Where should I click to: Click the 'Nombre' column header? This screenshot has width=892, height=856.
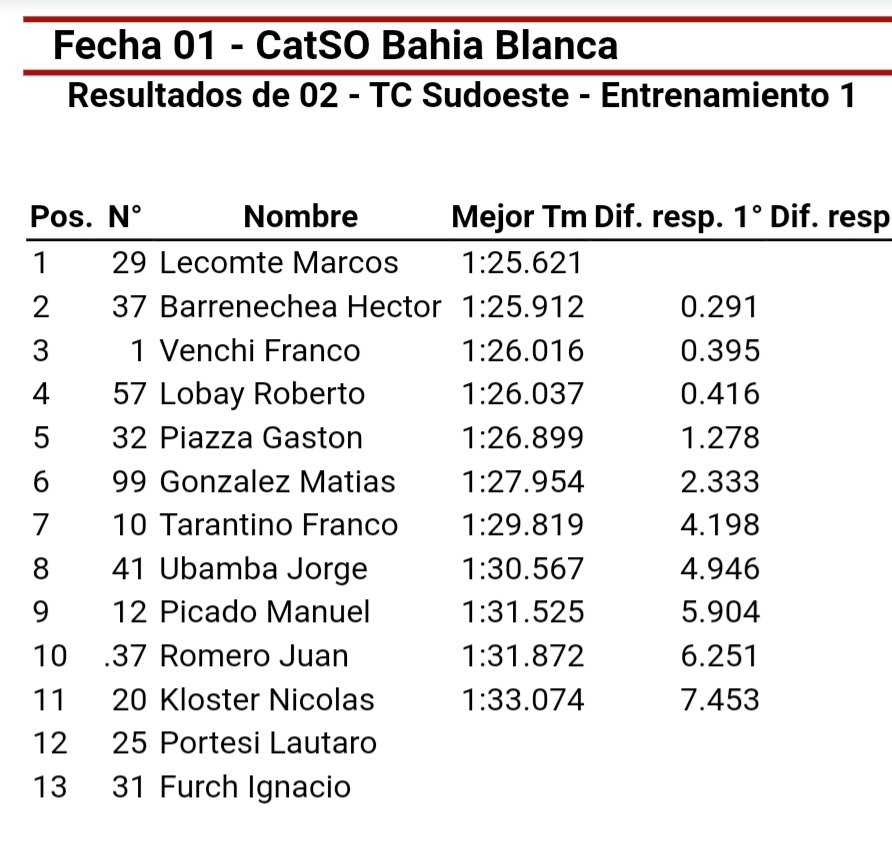[300, 217]
